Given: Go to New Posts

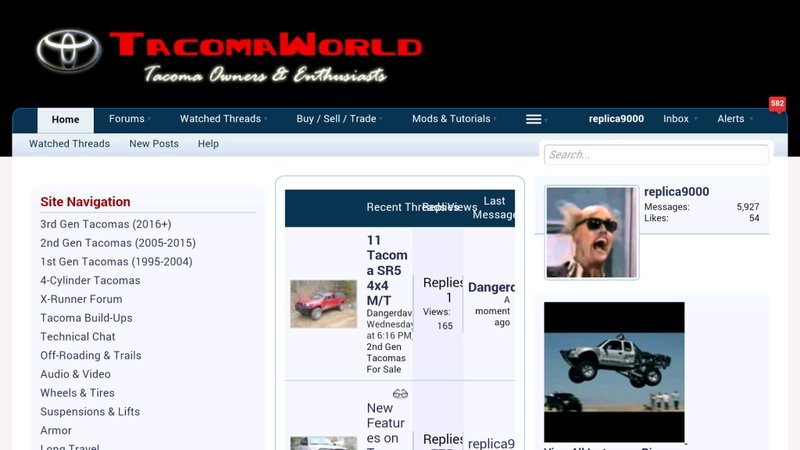Looking at the screenshot, I should click(154, 143).
